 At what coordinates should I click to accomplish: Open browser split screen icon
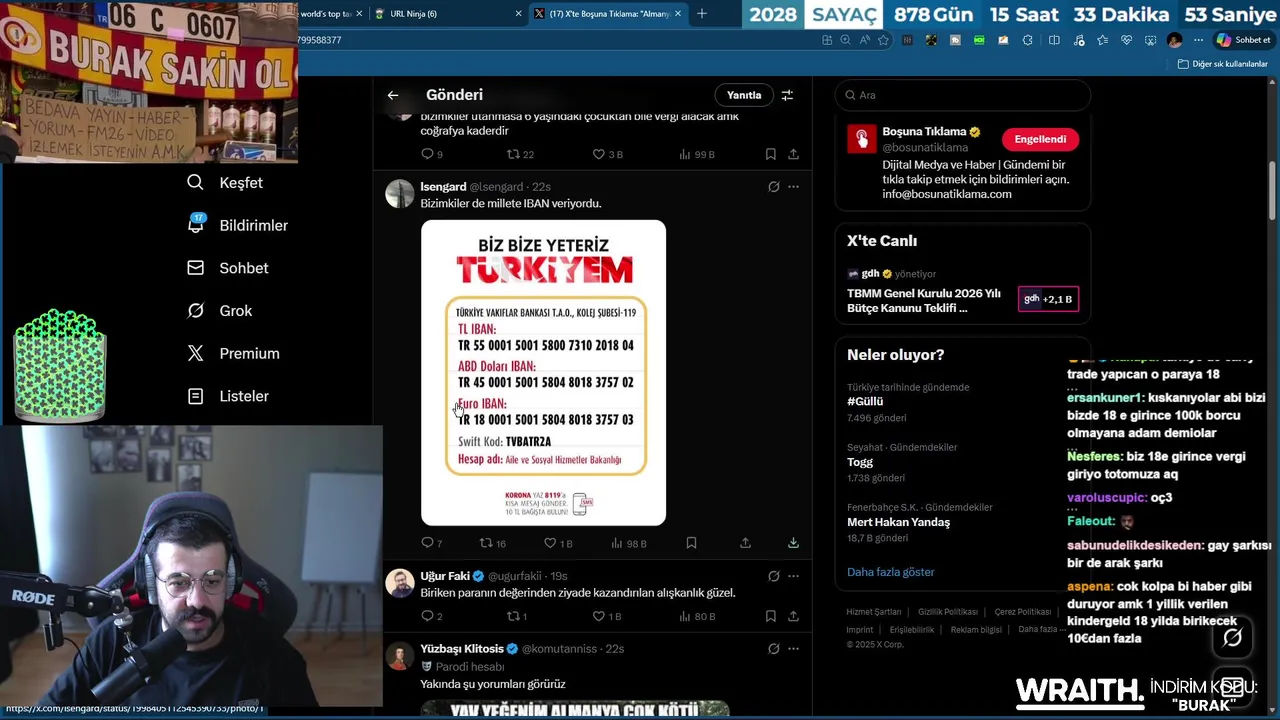point(1054,40)
